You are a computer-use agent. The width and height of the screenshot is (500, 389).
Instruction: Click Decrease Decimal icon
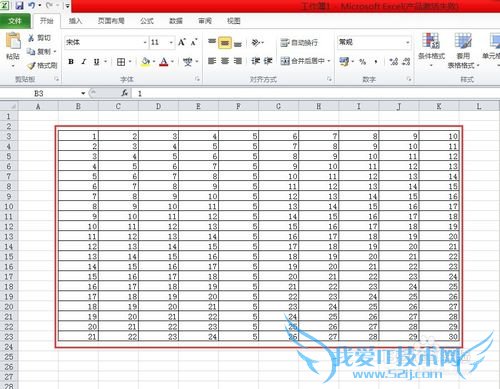(x=406, y=62)
